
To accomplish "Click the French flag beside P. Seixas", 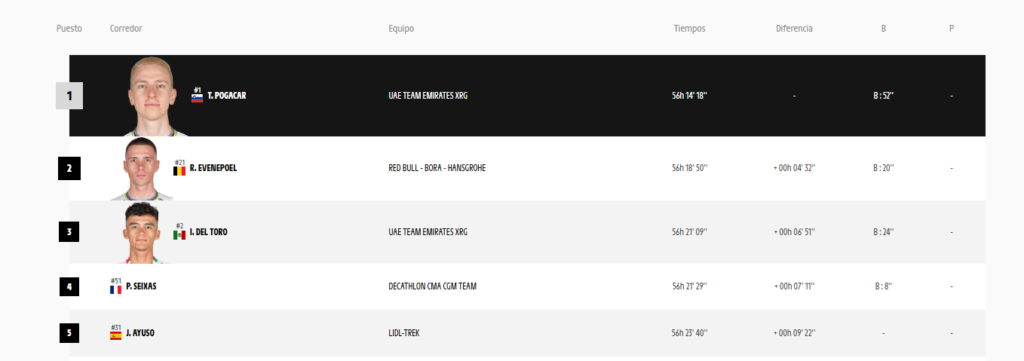I will 116,289.
